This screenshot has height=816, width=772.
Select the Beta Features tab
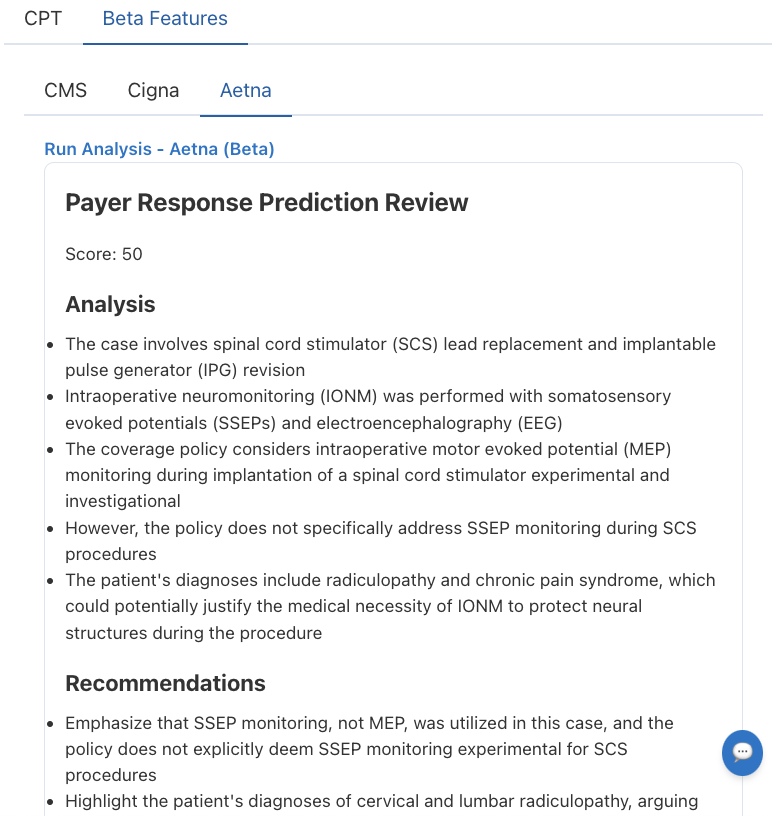click(x=165, y=19)
